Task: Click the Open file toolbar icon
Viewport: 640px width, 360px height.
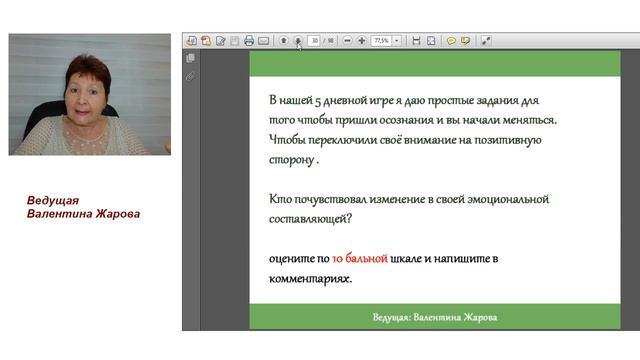Action: [x=191, y=40]
